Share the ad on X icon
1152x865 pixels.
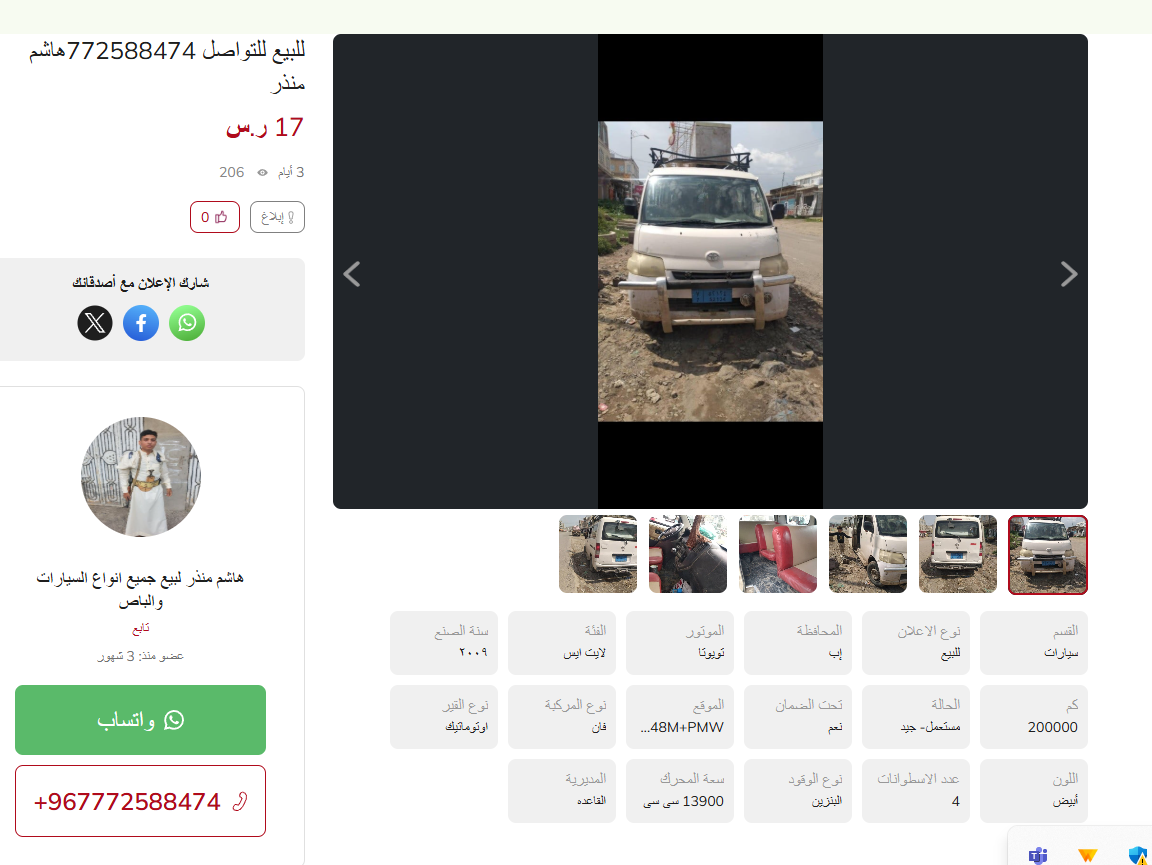tap(95, 323)
